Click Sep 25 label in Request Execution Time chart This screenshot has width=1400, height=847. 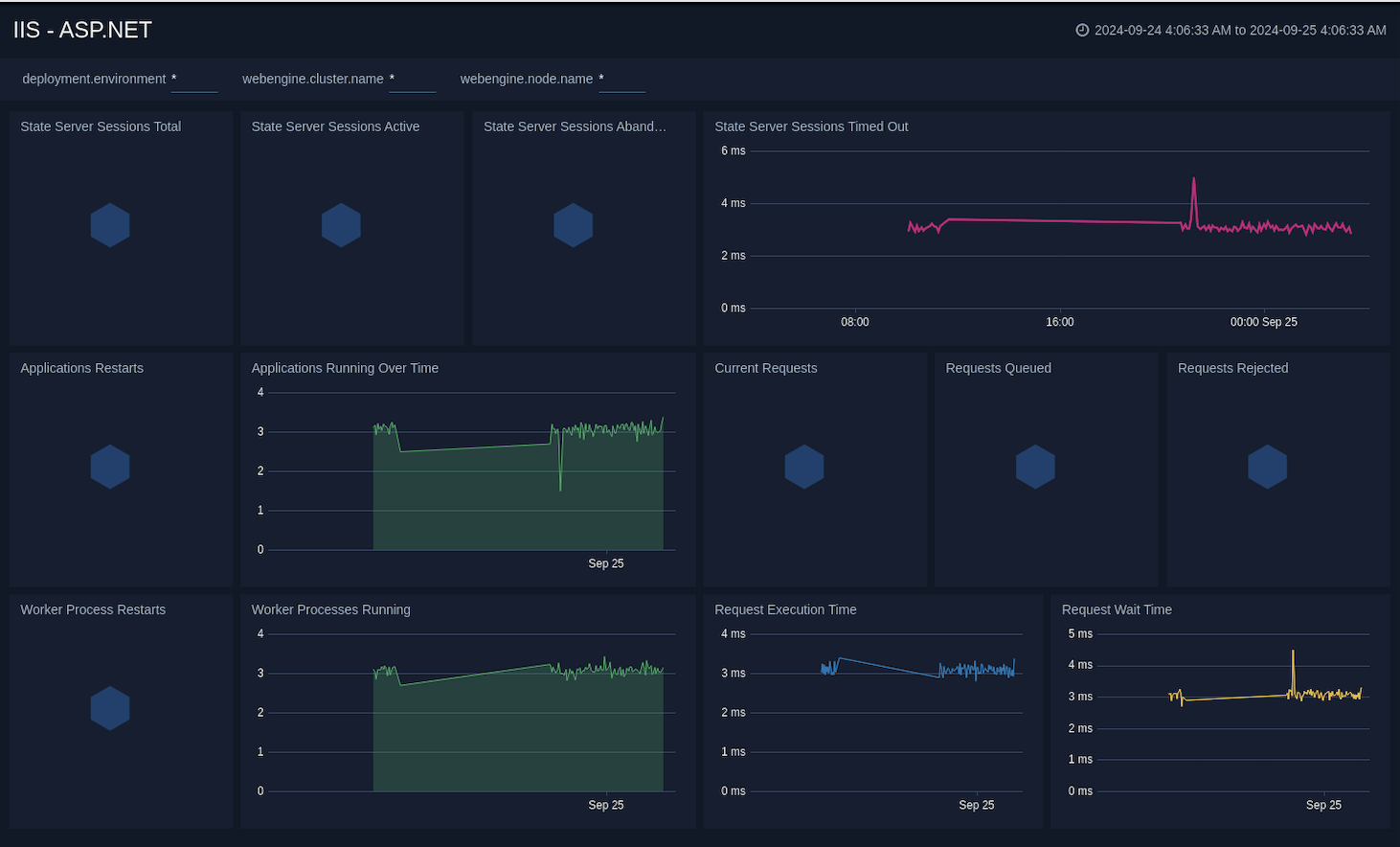pos(977,805)
